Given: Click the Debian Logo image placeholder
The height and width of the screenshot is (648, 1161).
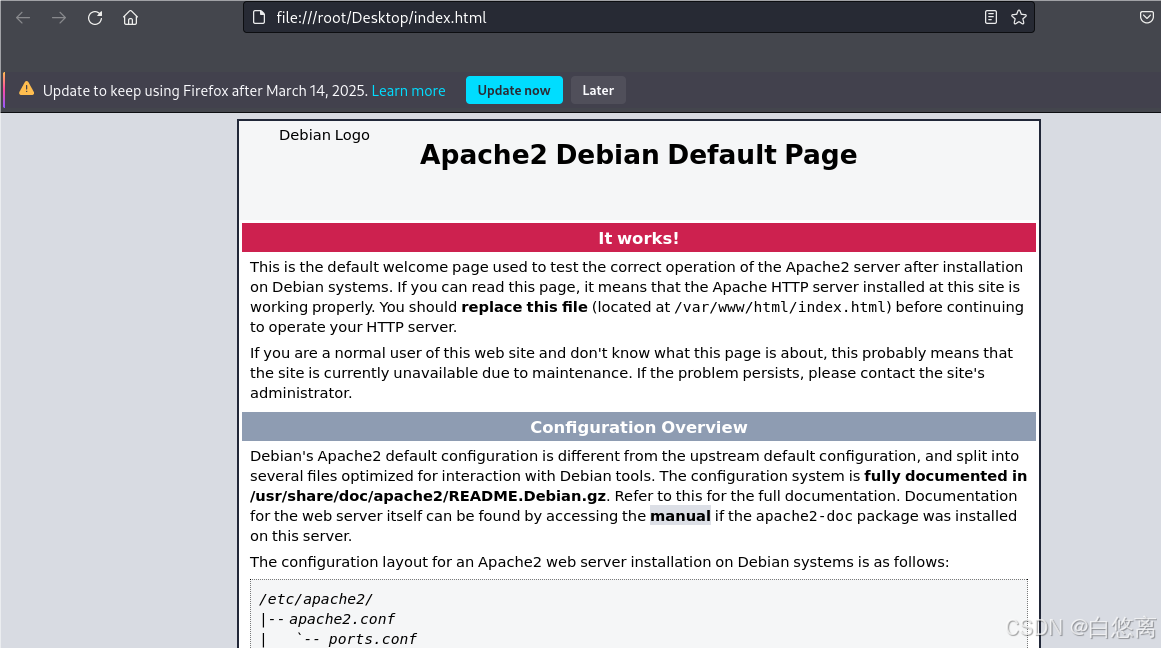Looking at the screenshot, I should pyautogui.click(x=324, y=135).
